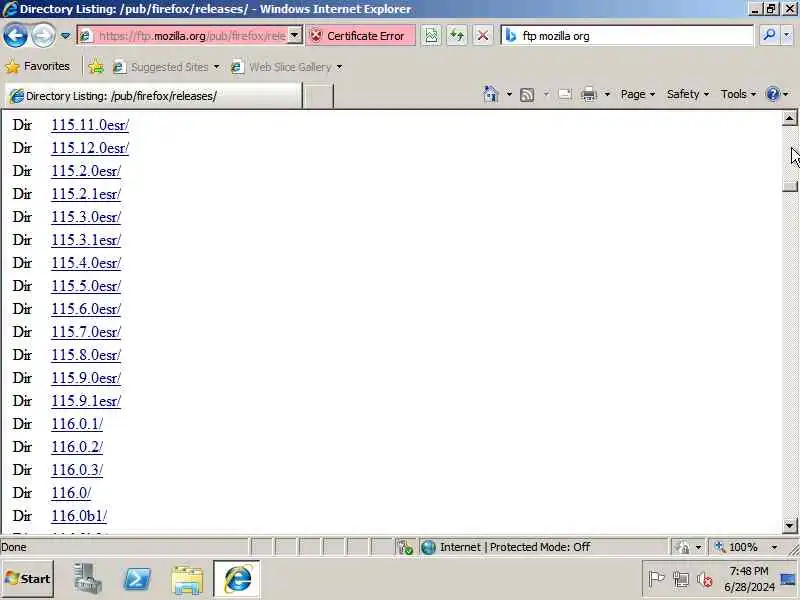Image resolution: width=800 pixels, height=600 pixels.
Task: Follow the 115.7.0esr/ link
Action: coord(86,332)
